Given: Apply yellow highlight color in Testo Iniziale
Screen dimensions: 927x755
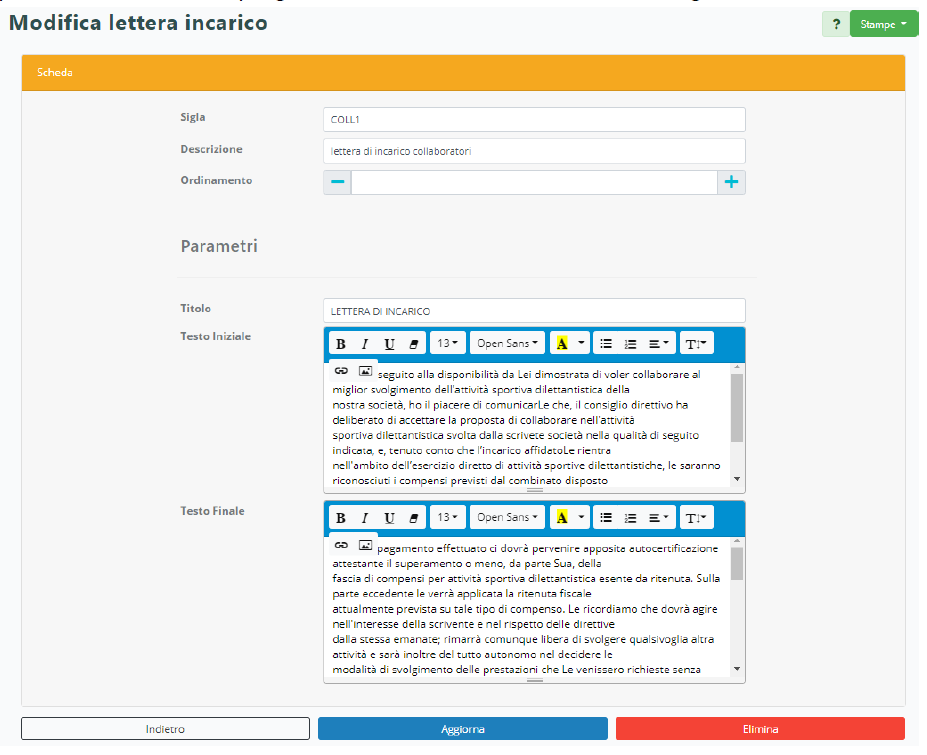Looking at the screenshot, I should (x=561, y=344).
